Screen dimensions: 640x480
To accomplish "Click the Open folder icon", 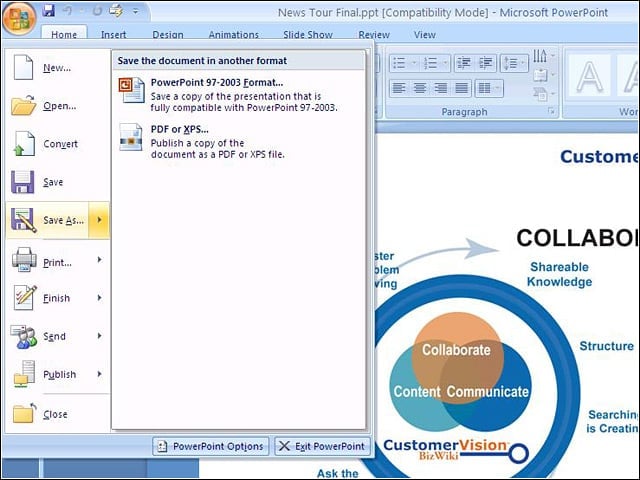I will (x=23, y=105).
